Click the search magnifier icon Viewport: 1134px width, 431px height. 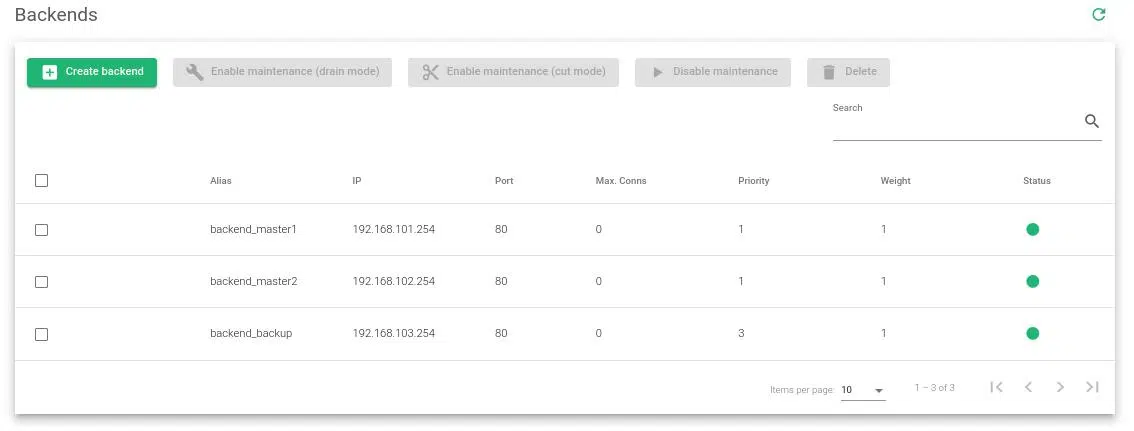click(1091, 122)
